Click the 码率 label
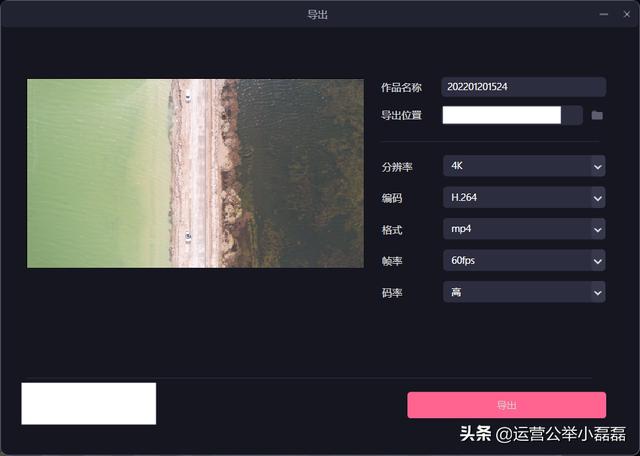640x456 pixels. 392,293
